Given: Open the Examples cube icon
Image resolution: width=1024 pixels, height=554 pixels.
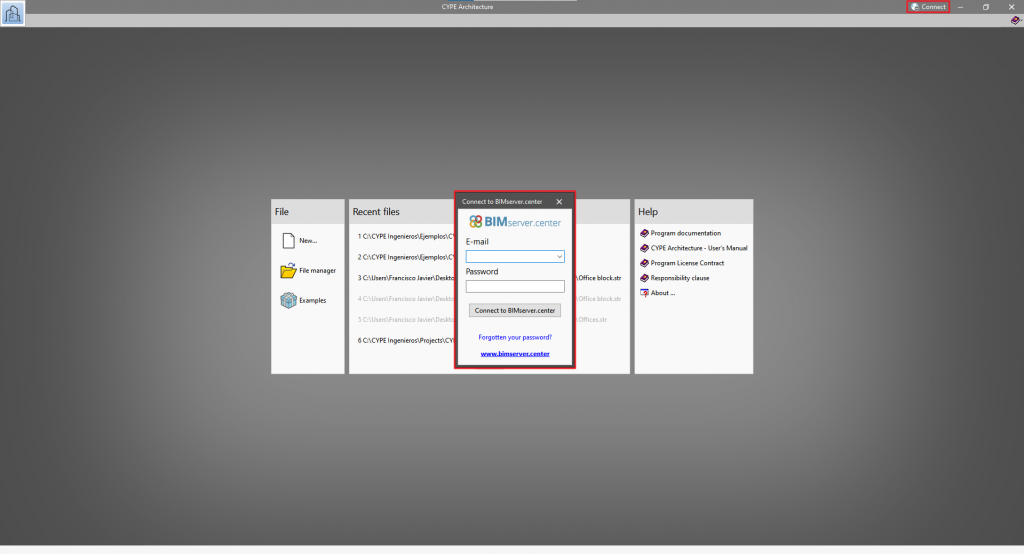Looking at the screenshot, I should point(288,300).
